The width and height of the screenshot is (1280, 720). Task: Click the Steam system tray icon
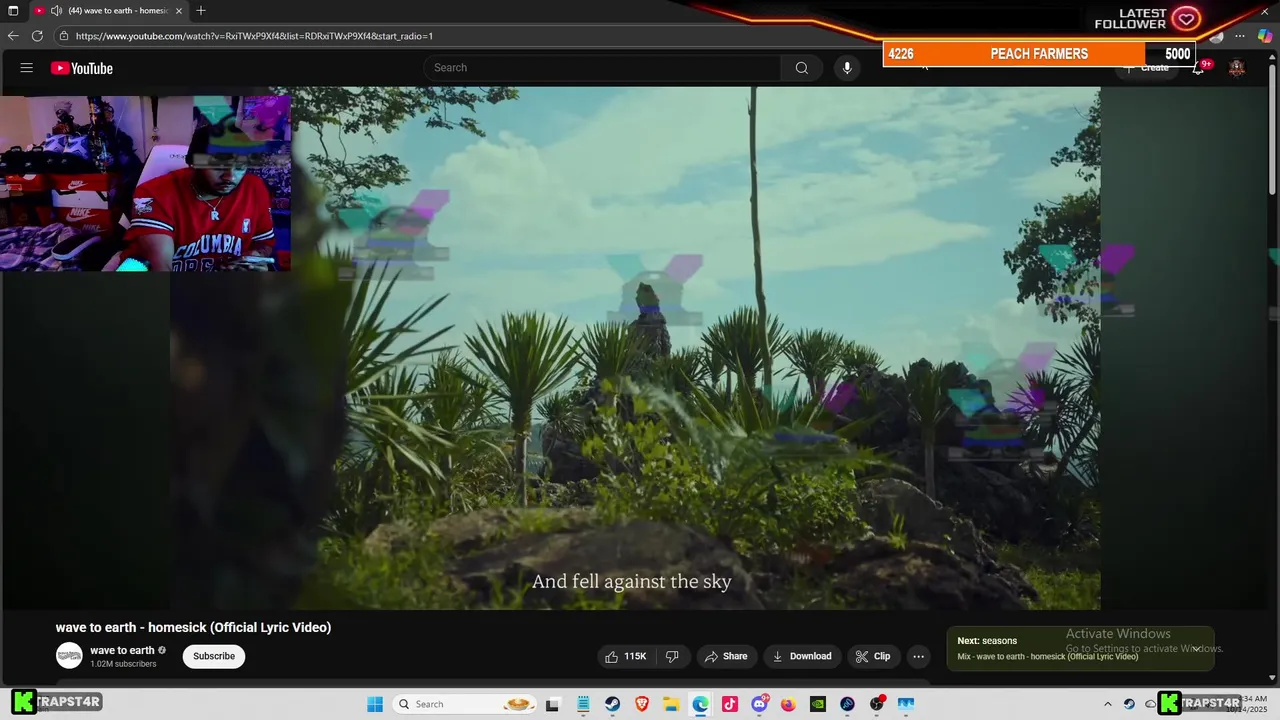[1129, 704]
